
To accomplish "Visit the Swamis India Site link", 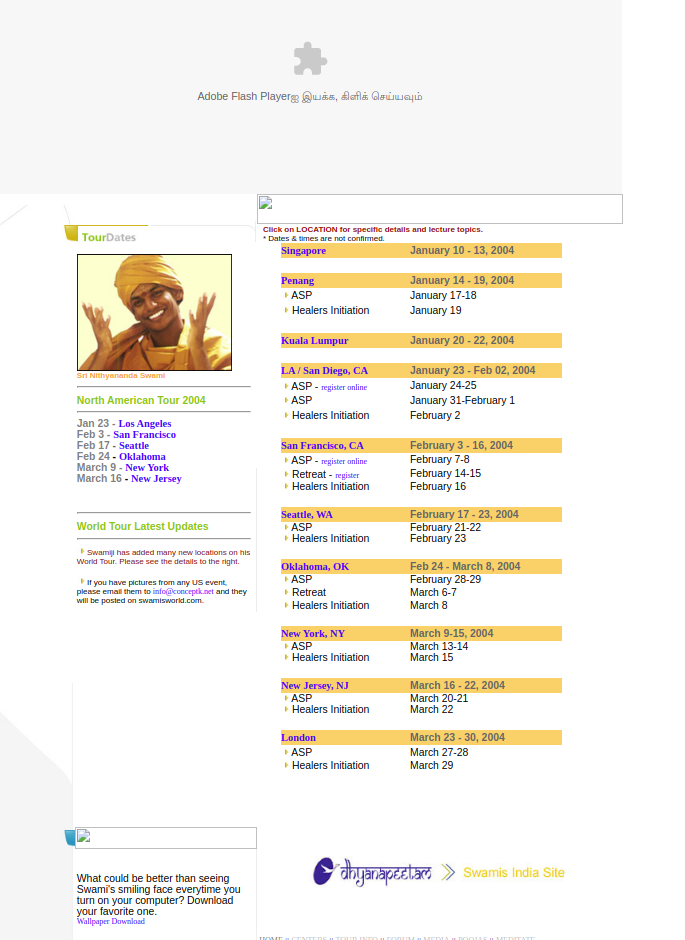I will click(x=514, y=872).
